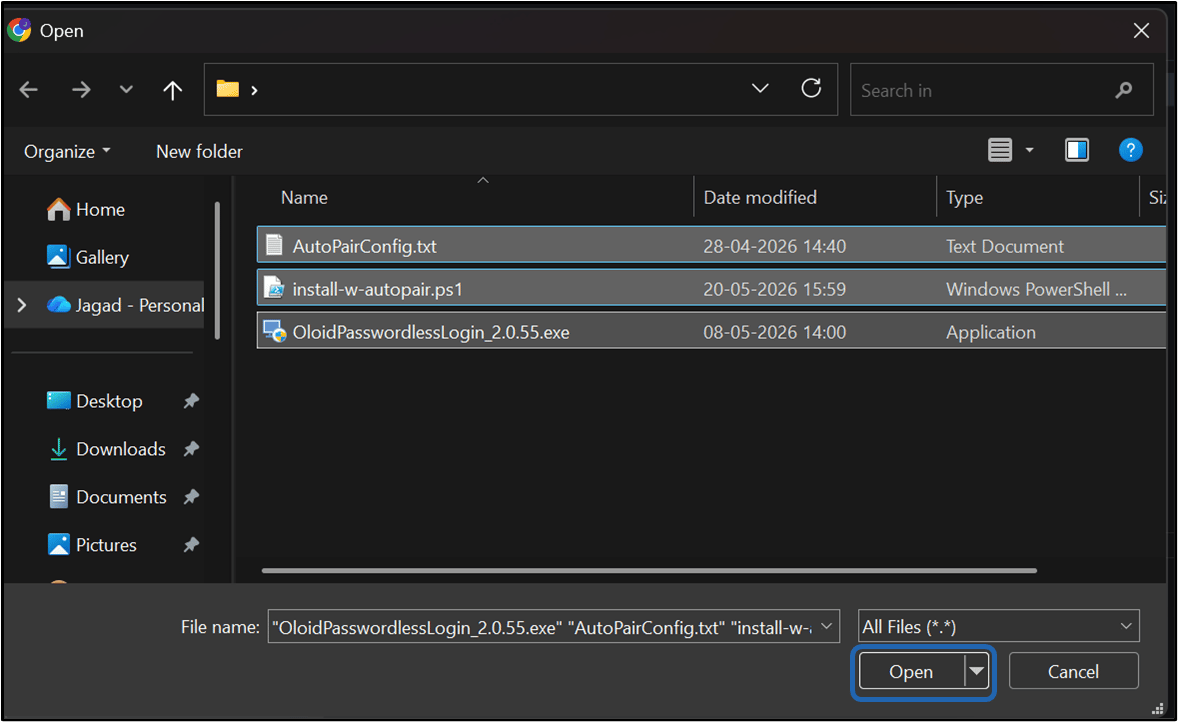
Task: Click date 08-05-2026 14:00 cell
Action: (775, 332)
